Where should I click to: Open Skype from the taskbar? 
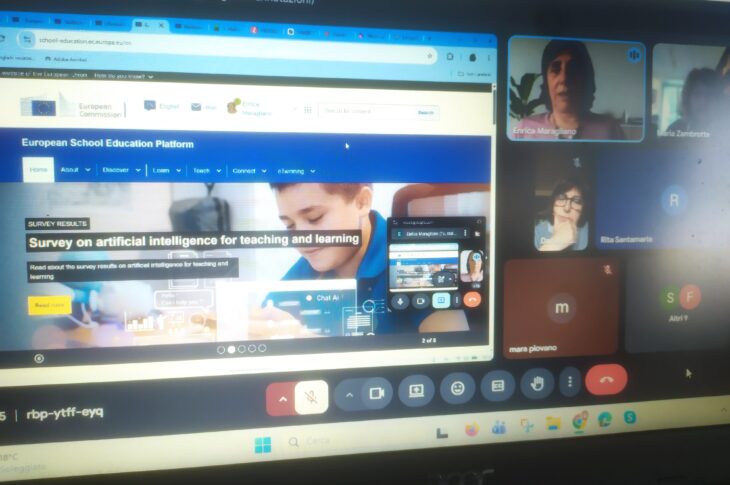629,418
